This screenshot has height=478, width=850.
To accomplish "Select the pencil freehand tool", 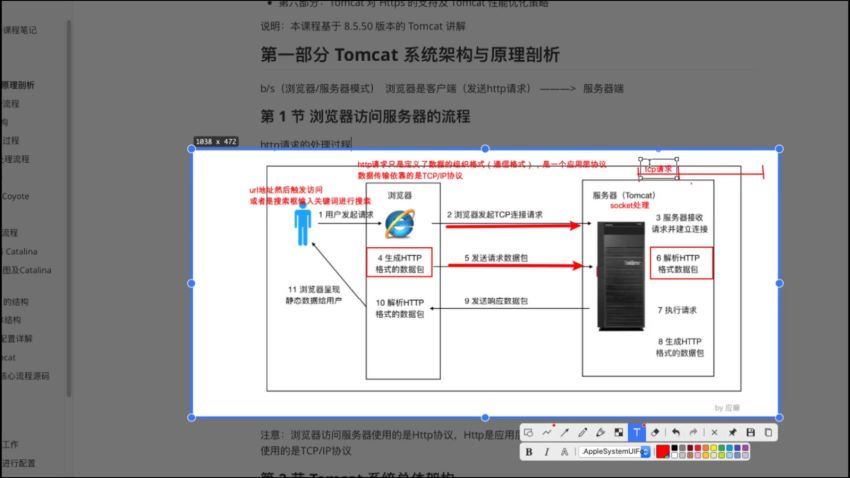I will (583, 432).
